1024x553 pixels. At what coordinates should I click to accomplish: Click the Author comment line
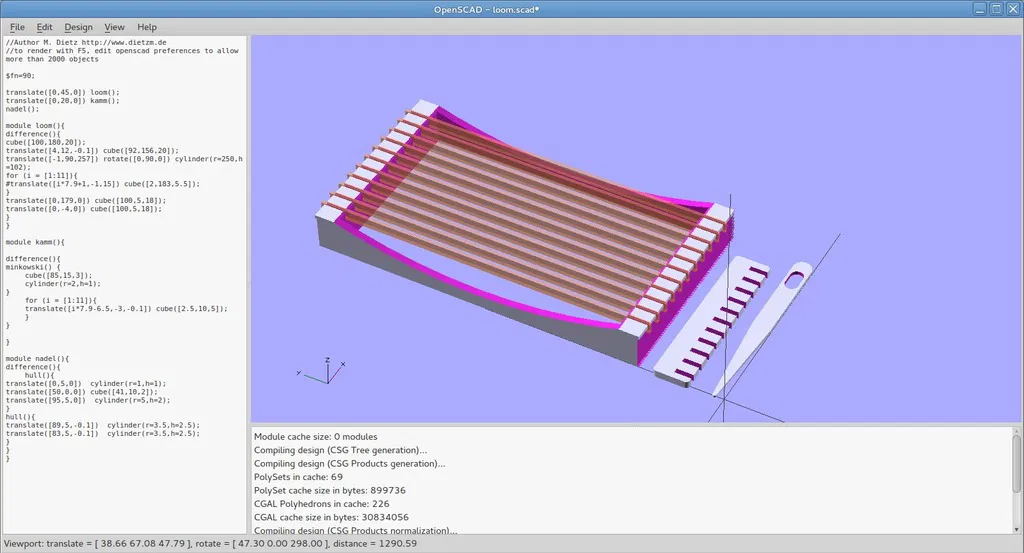tap(86, 42)
